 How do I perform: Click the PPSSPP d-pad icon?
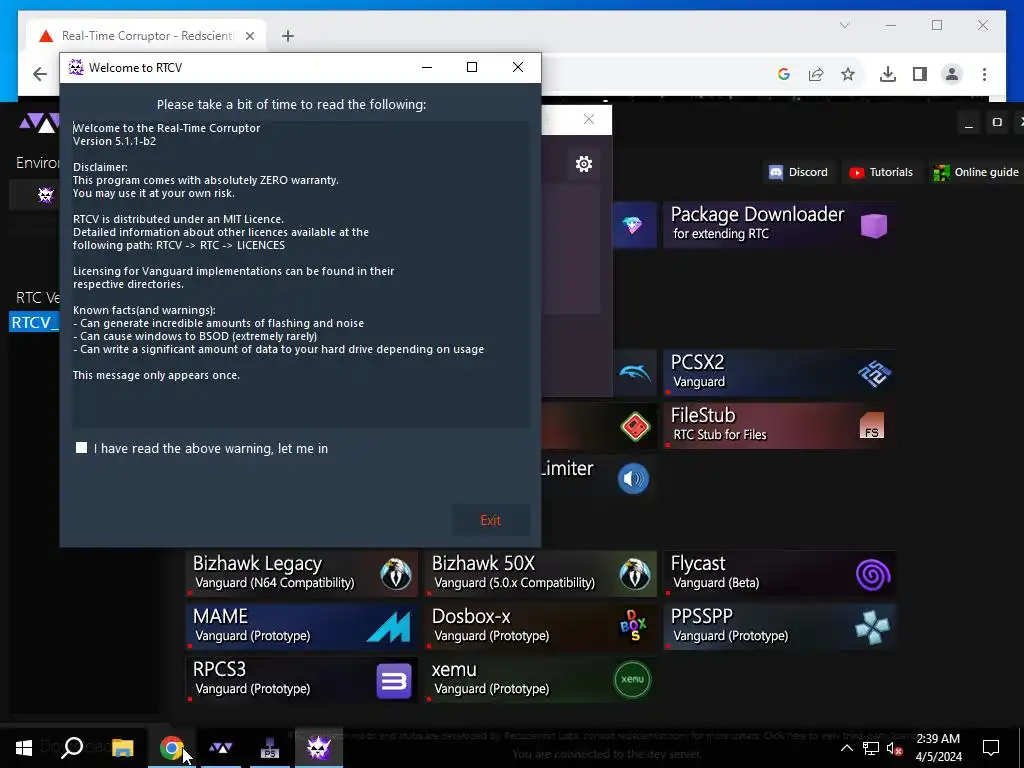pyautogui.click(x=872, y=628)
